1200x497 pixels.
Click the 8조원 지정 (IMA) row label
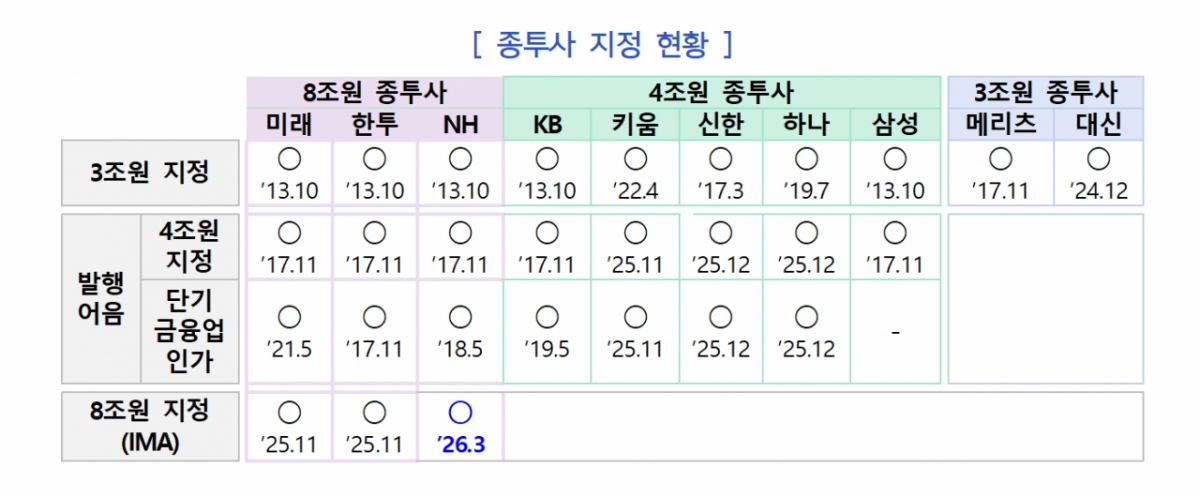tap(152, 426)
